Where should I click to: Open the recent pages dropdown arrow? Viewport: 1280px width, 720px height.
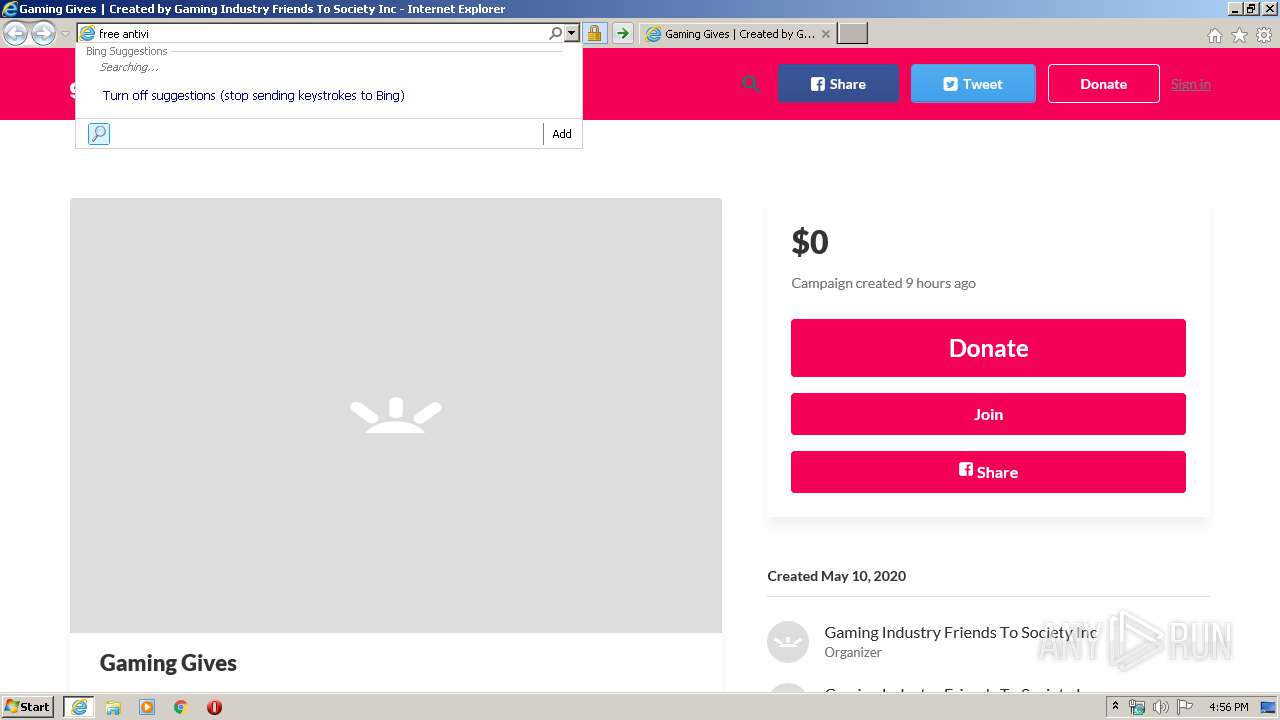click(65, 34)
